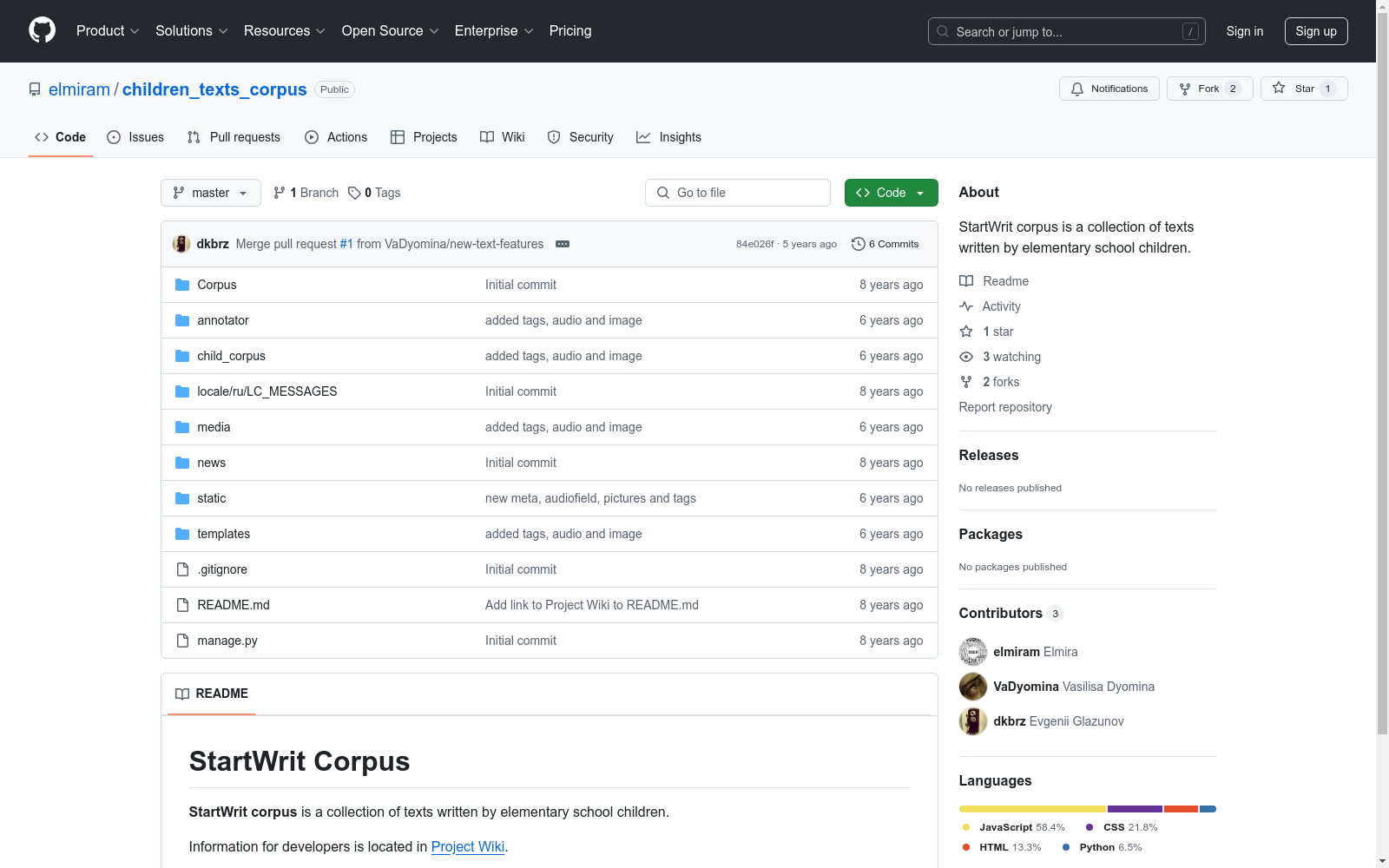
Task: Click the Sign up button
Action: pos(1316,31)
